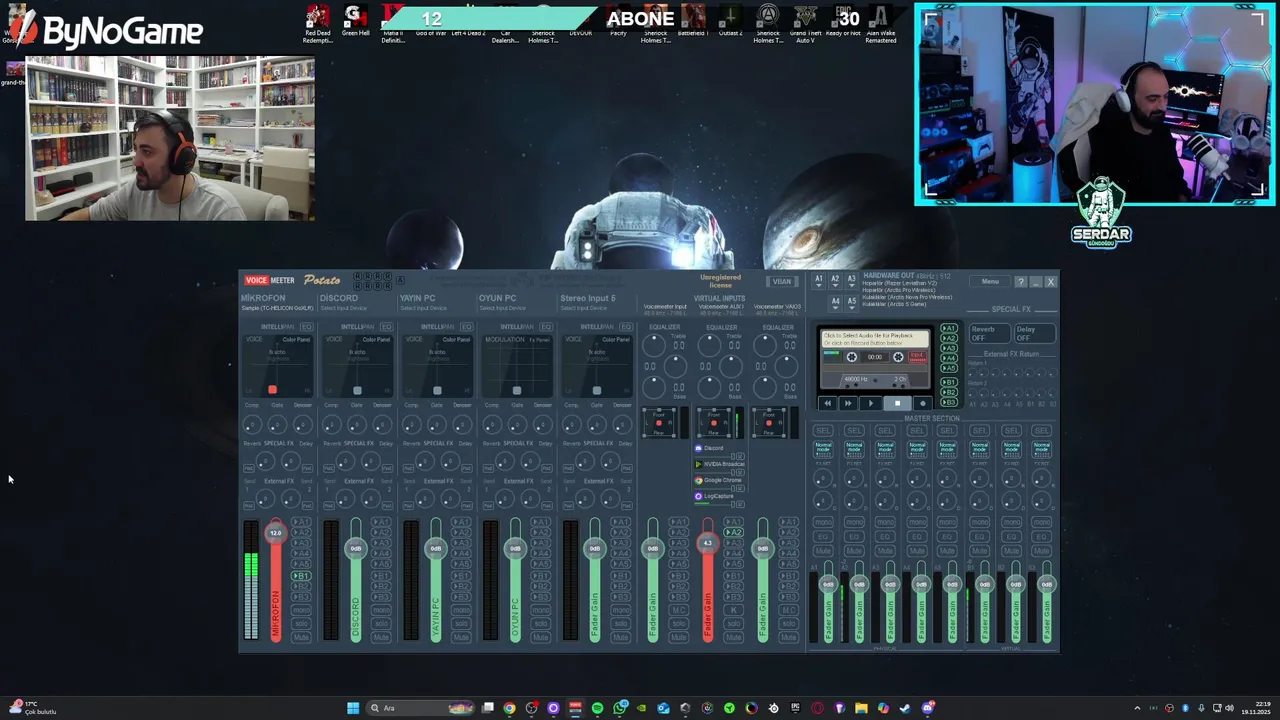Click the cassette tape file display
The image size is (1280, 720).
point(875,340)
